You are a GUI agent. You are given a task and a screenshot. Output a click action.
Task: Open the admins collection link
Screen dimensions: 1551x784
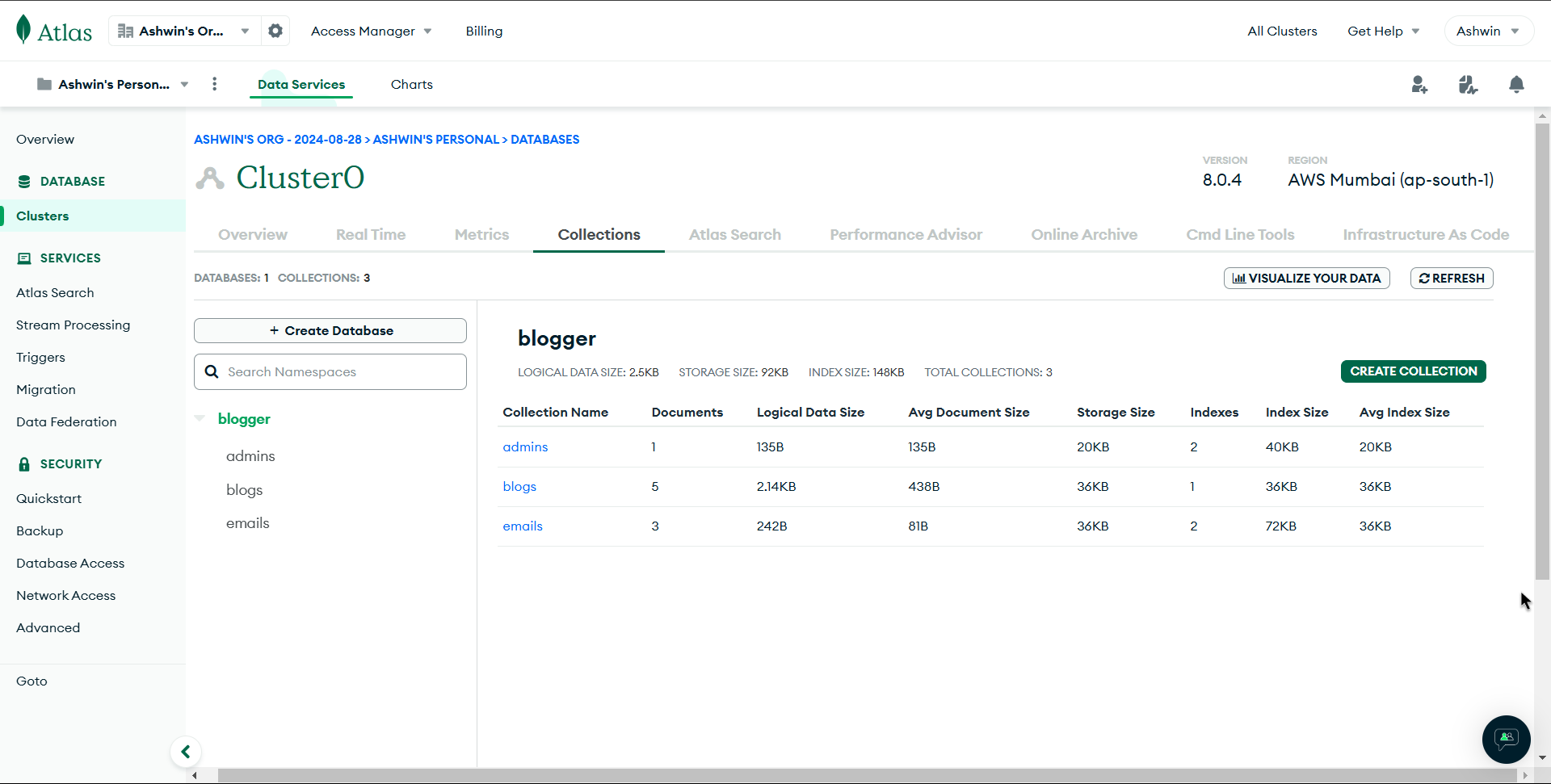(525, 447)
